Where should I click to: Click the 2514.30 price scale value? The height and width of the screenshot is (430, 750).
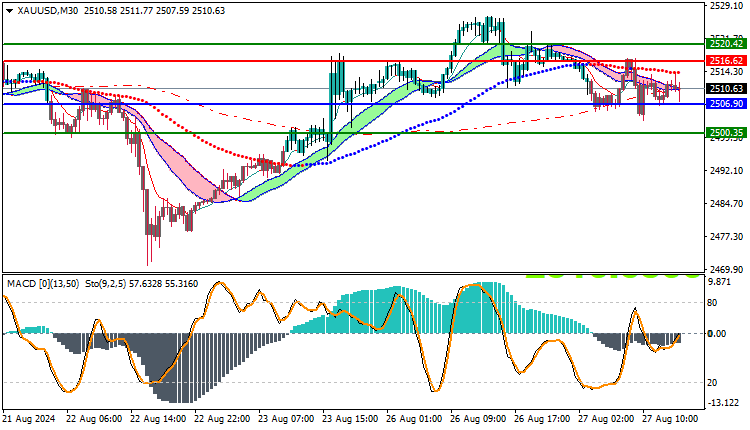(727, 72)
